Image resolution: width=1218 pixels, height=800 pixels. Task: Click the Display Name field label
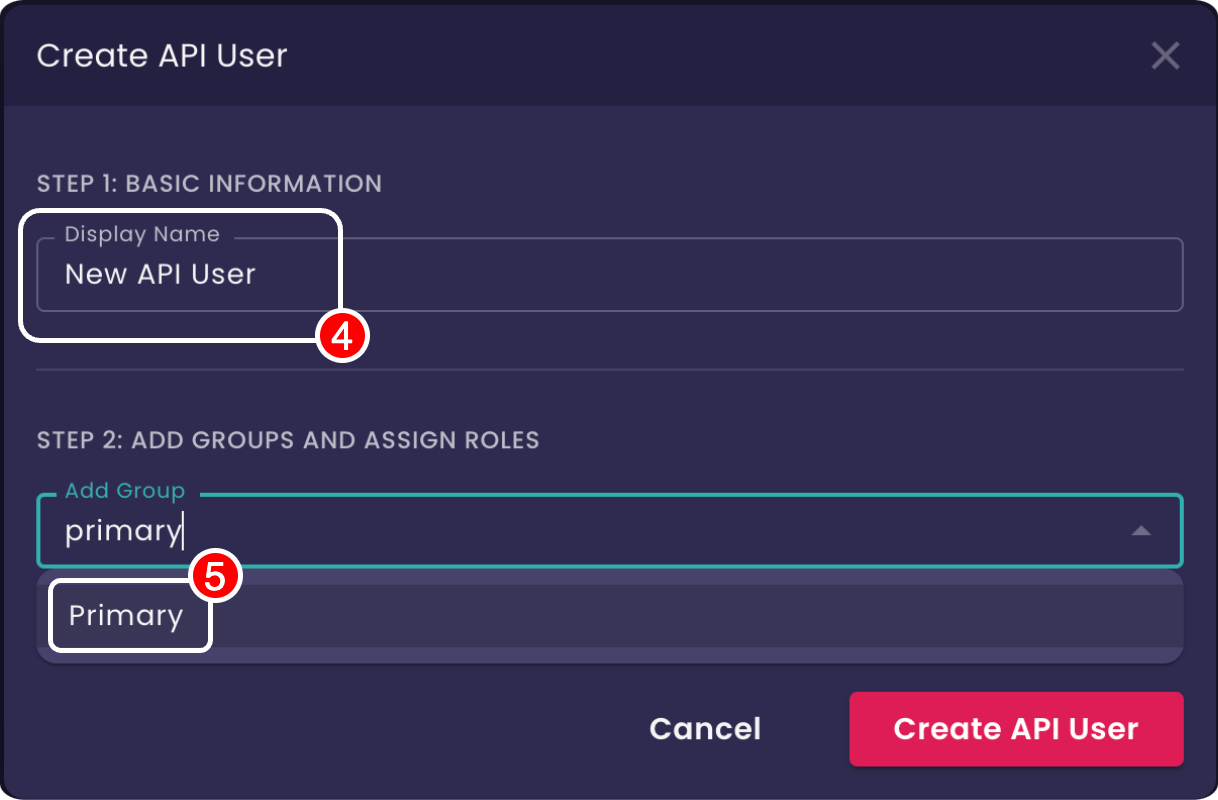pos(141,234)
